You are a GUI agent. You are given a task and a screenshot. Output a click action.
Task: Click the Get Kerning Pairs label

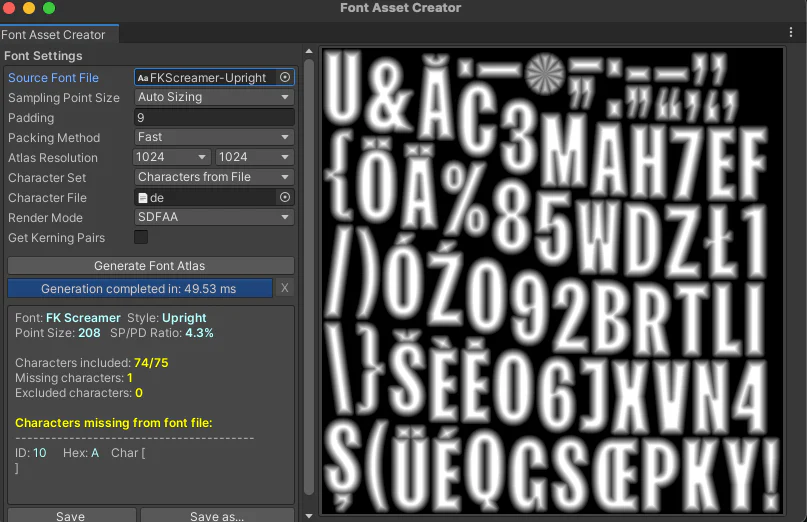[x=57, y=238]
